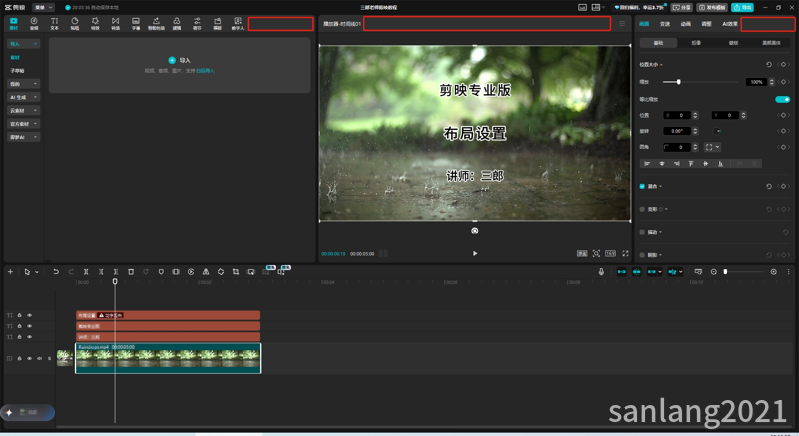This screenshot has width=799, height=436.
Task: Open the selection tool dropdown arrow in timeline toolbar
Action: [37, 272]
